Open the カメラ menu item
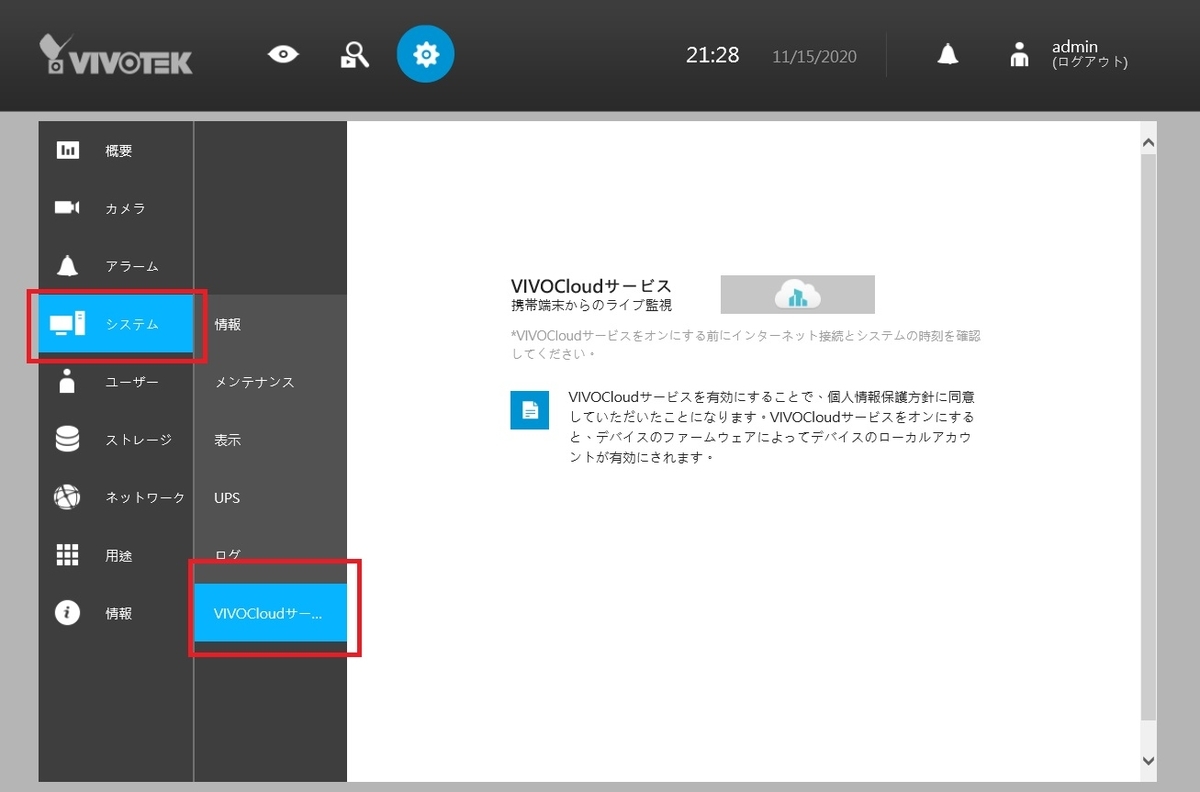 [116, 208]
